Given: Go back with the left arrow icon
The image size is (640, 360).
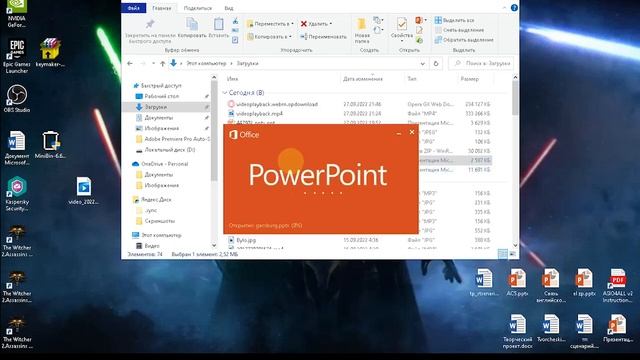Looking at the screenshot, I should point(130,63).
